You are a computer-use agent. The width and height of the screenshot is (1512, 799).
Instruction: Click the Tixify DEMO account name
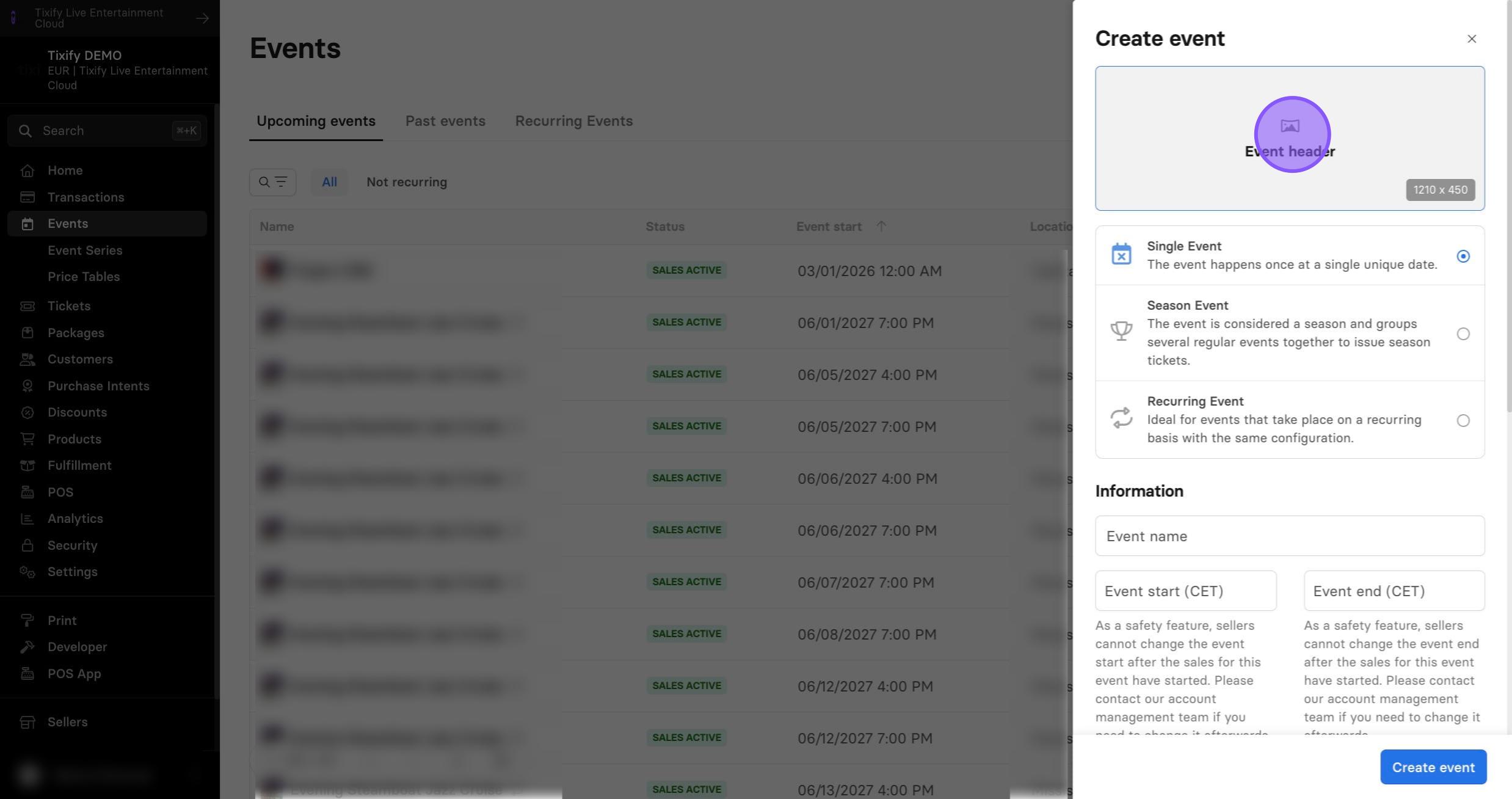pos(84,56)
